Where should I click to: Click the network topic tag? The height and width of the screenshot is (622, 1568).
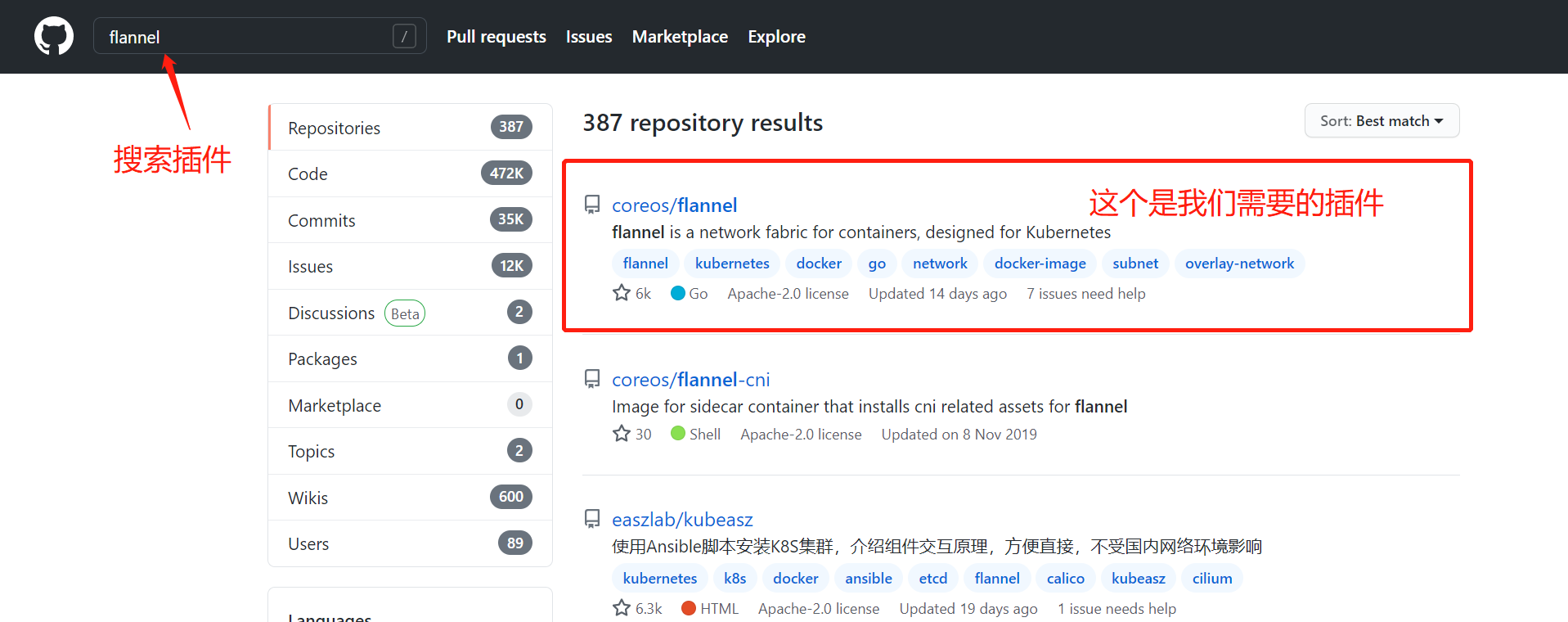(940, 264)
